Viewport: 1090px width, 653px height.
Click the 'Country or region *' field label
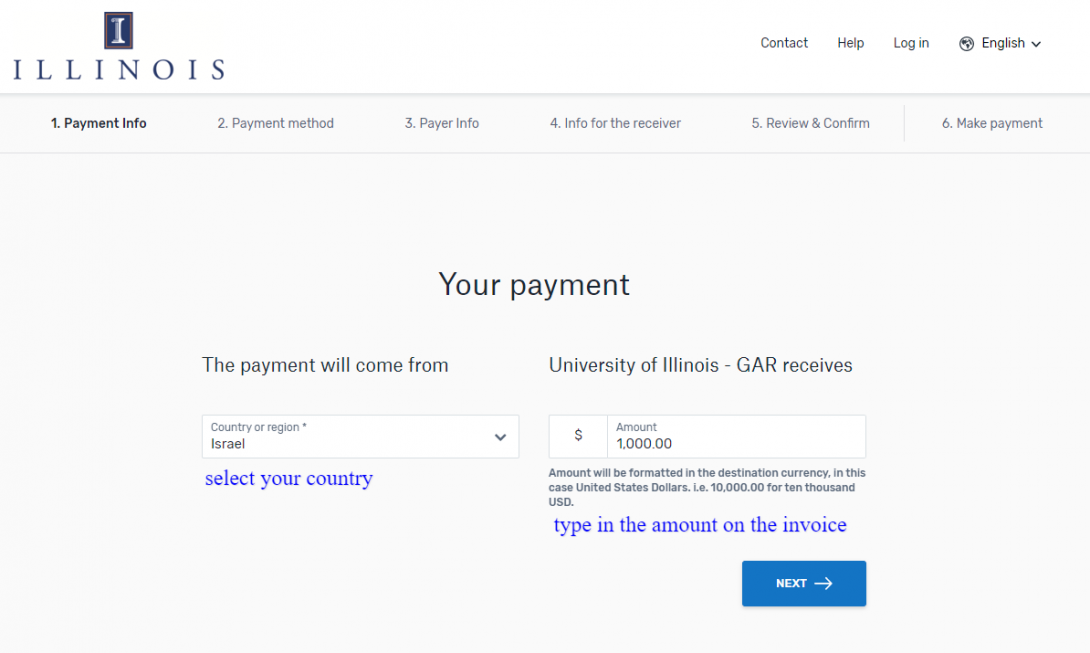tap(259, 427)
